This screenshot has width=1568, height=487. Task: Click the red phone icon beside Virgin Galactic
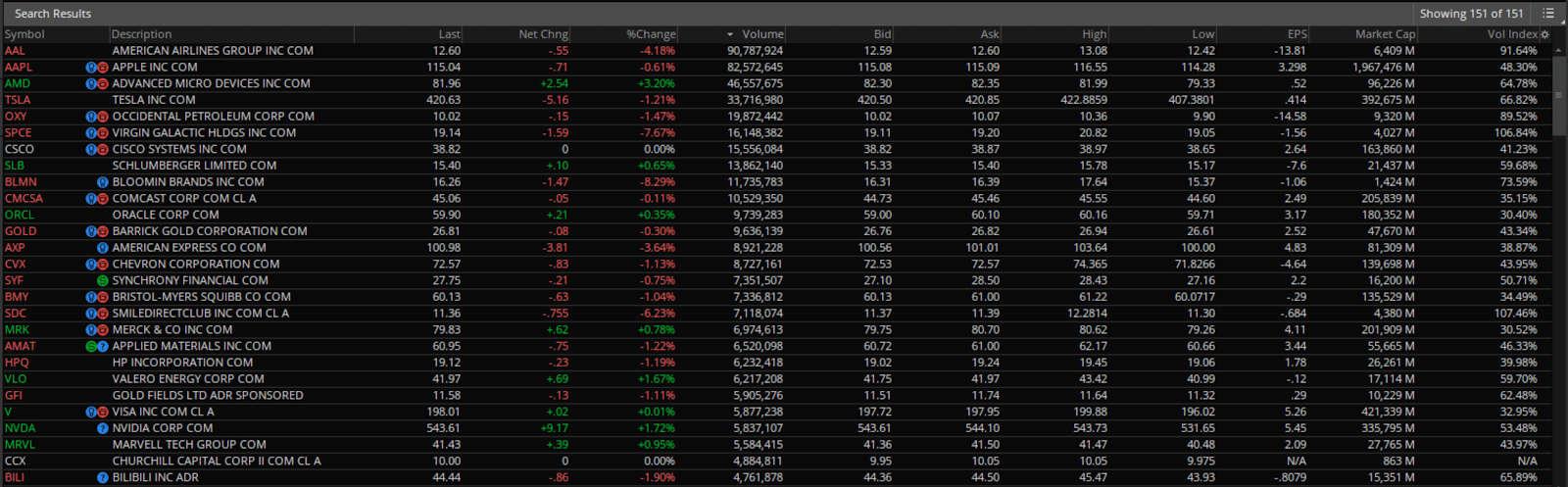(103, 133)
